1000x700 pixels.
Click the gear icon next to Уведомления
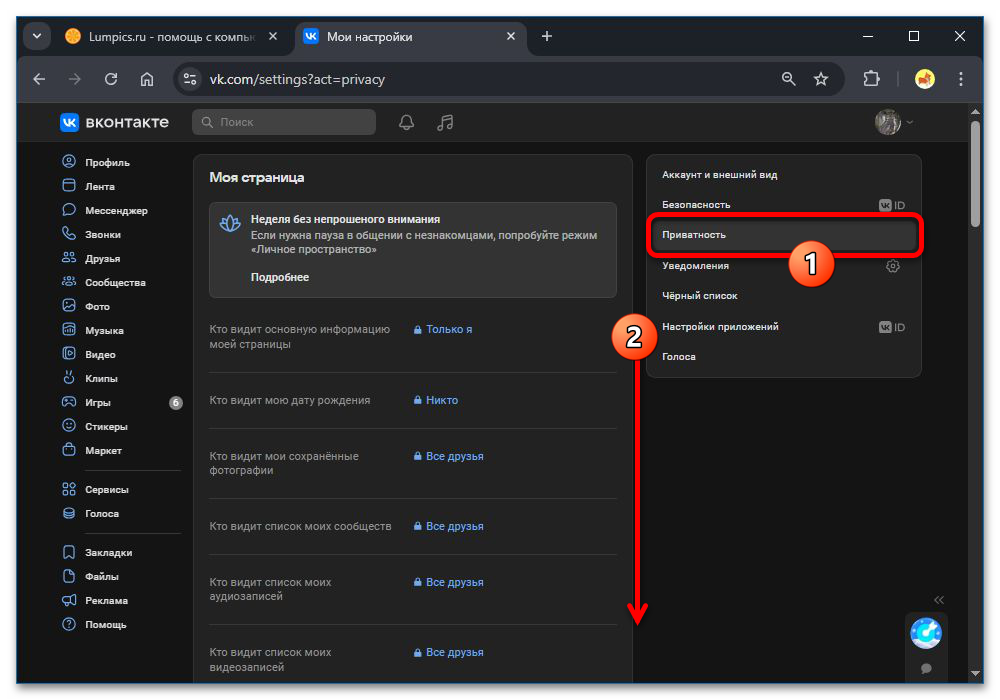click(x=893, y=266)
